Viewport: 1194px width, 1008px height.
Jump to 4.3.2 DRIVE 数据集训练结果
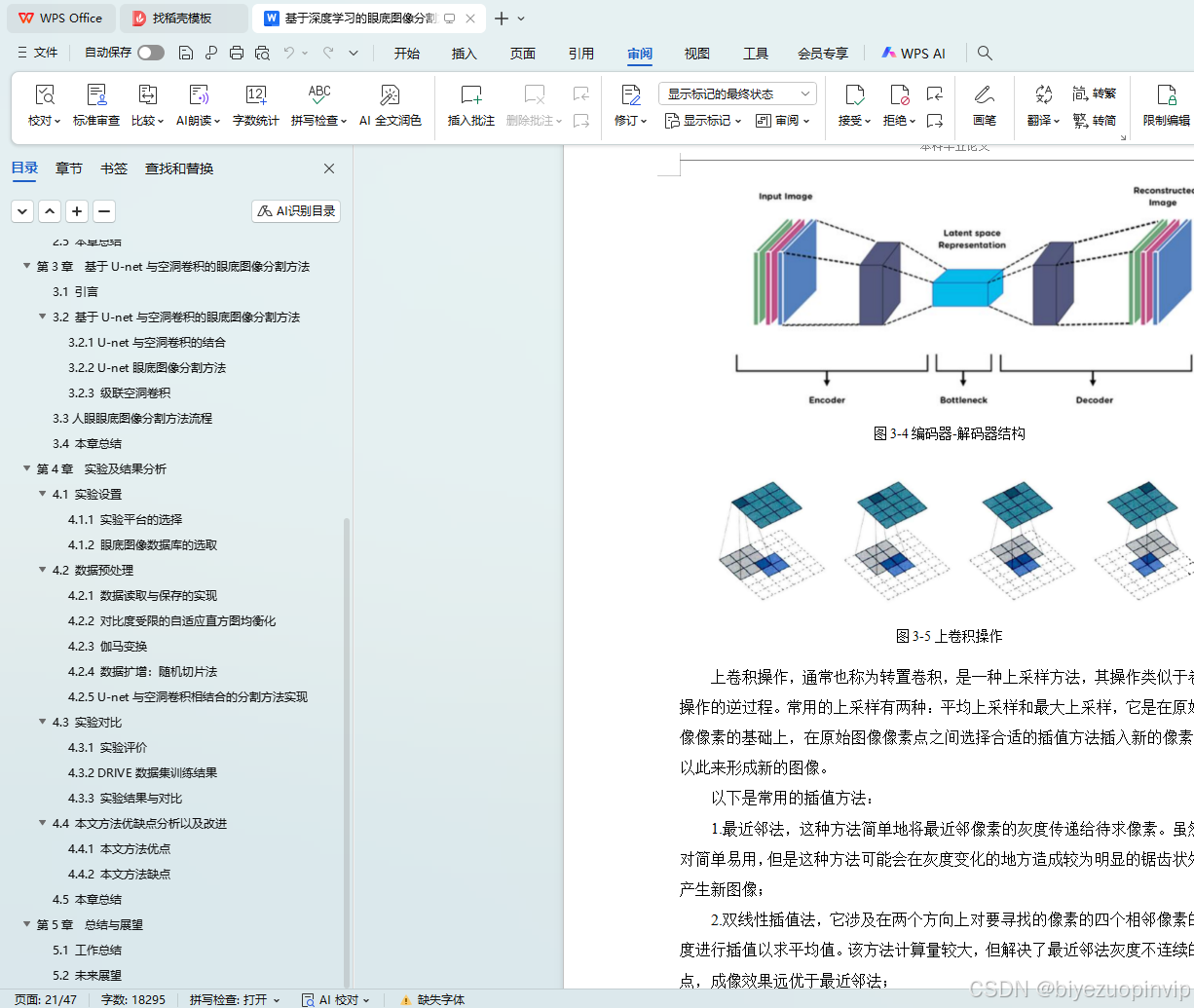pos(143,772)
